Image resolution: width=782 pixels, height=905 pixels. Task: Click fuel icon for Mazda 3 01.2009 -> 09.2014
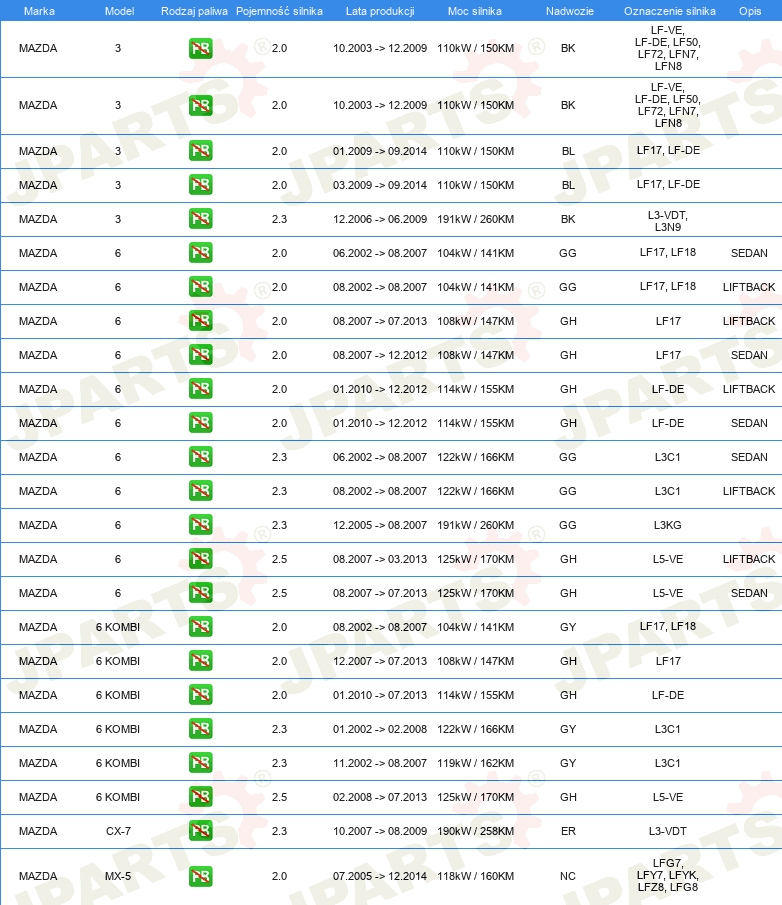200,151
